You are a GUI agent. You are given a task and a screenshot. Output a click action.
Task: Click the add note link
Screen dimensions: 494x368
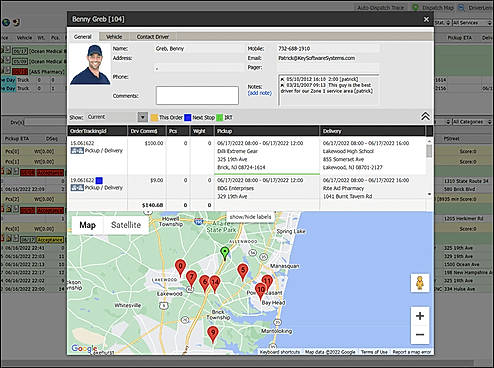(259, 93)
